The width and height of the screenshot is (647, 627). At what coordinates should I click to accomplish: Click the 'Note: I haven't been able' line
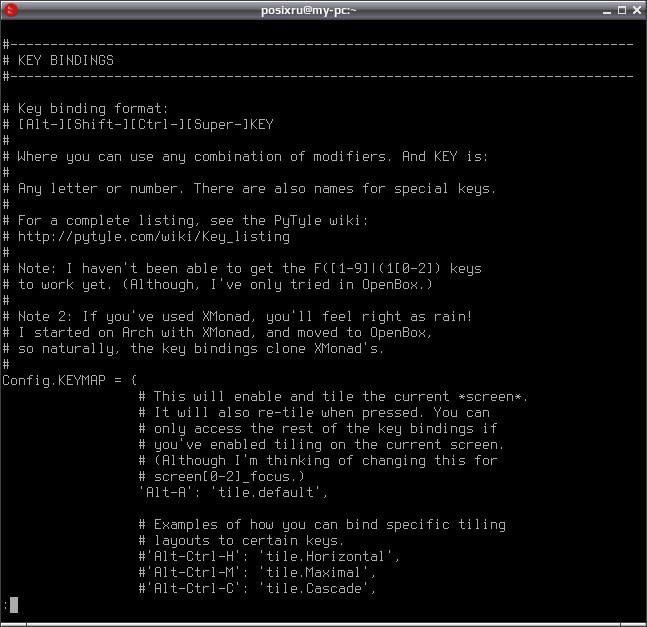[x=242, y=269]
